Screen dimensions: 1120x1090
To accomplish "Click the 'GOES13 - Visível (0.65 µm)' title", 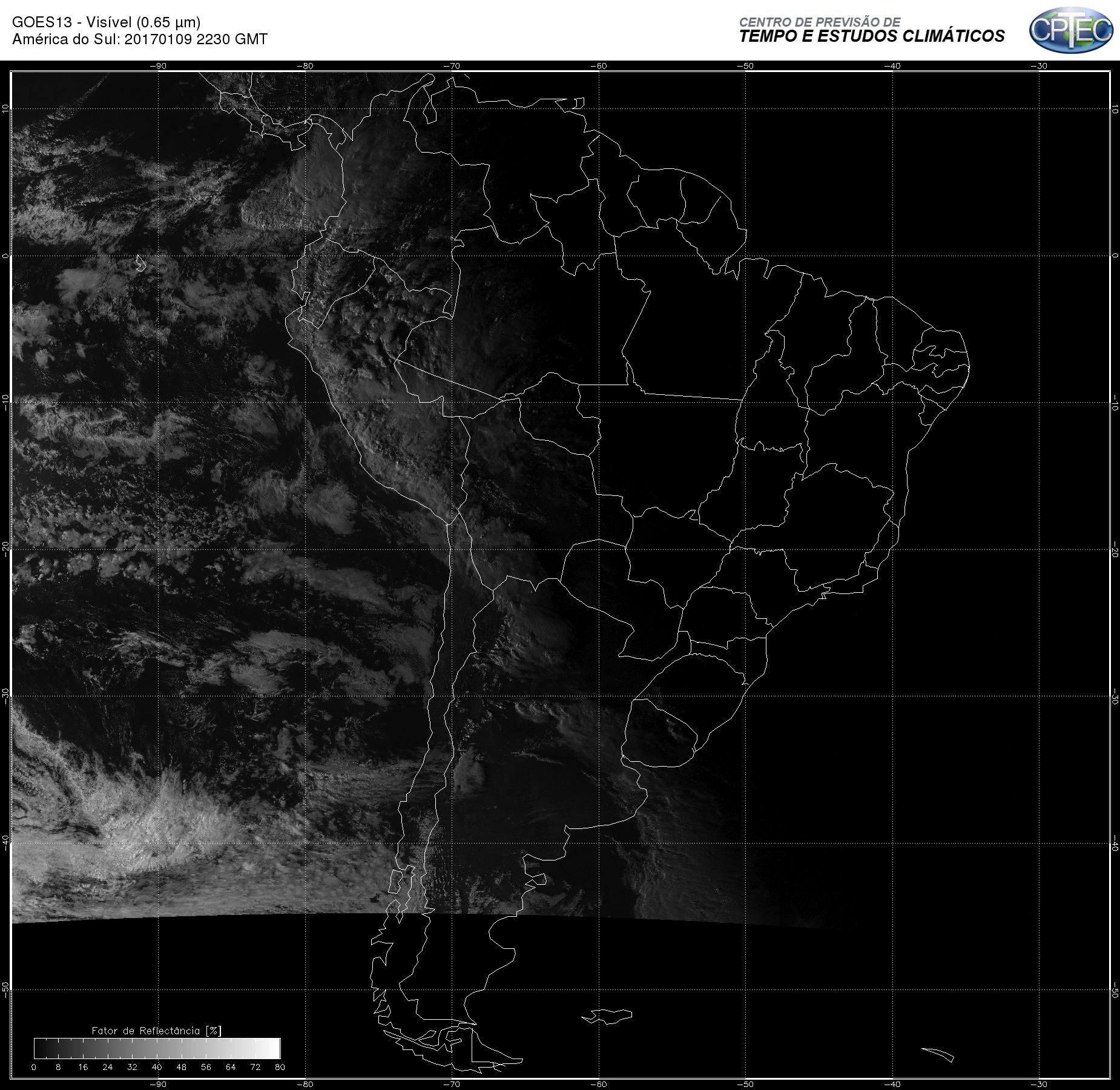I will tap(107, 22).
